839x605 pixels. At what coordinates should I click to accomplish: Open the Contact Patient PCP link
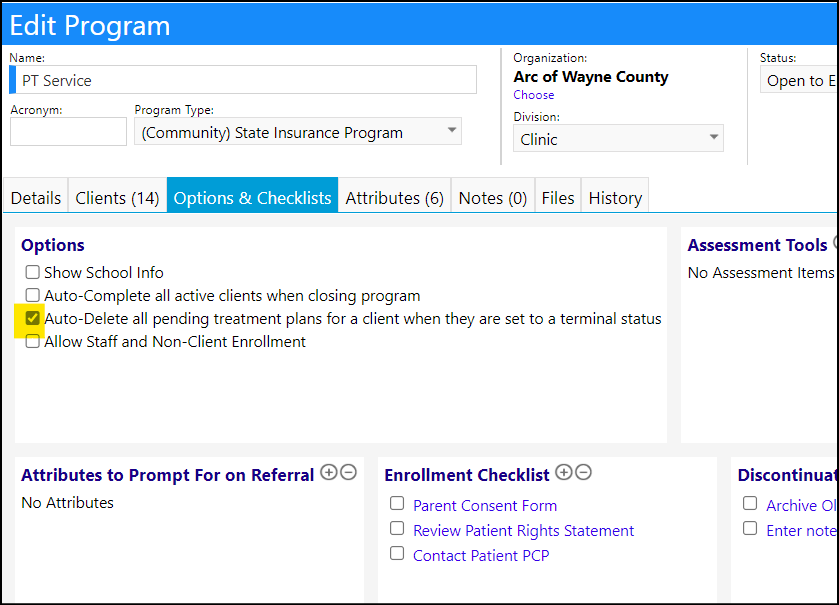pyautogui.click(x=481, y=556)
